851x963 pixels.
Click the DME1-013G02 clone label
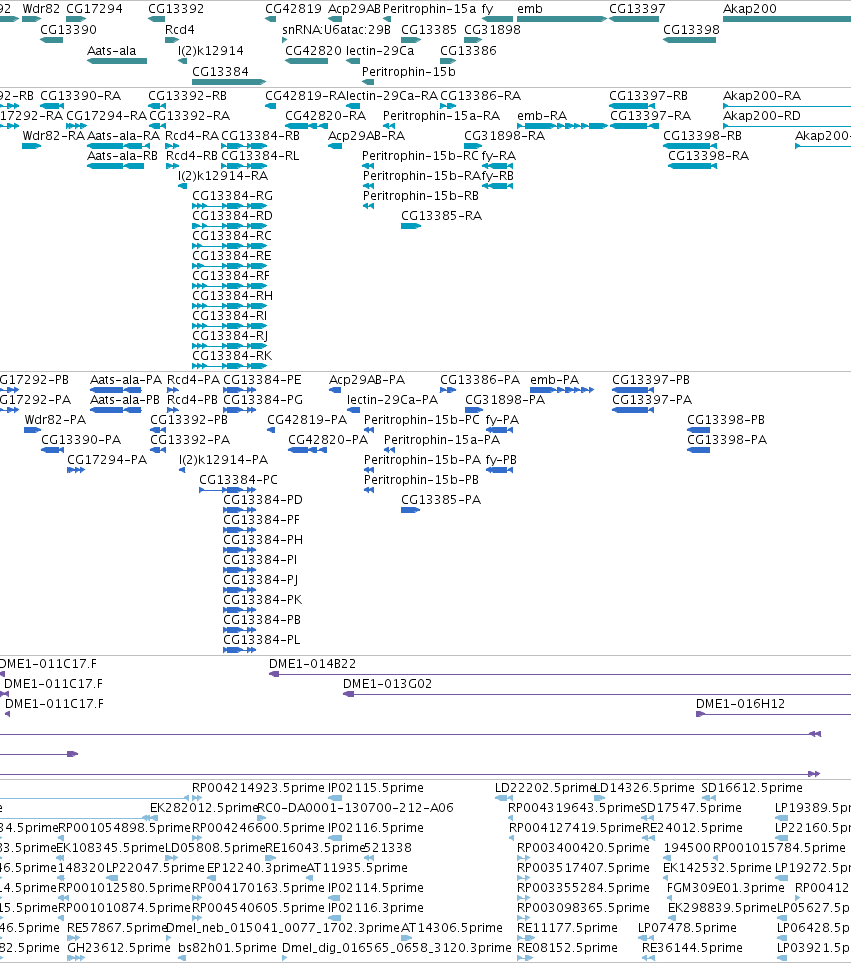pos(387,684)
